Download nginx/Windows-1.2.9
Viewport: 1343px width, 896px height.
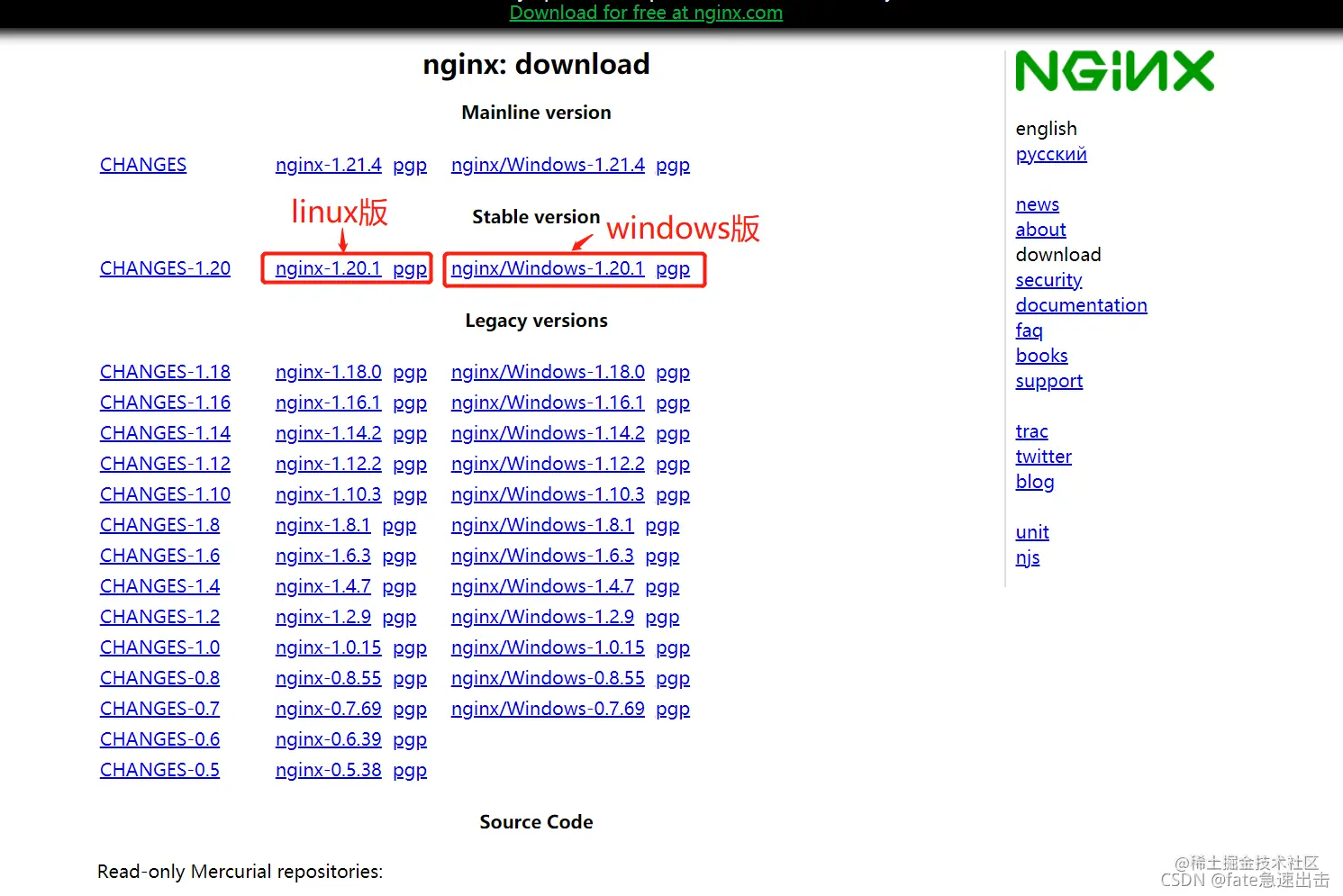click(x=542, y=617)
